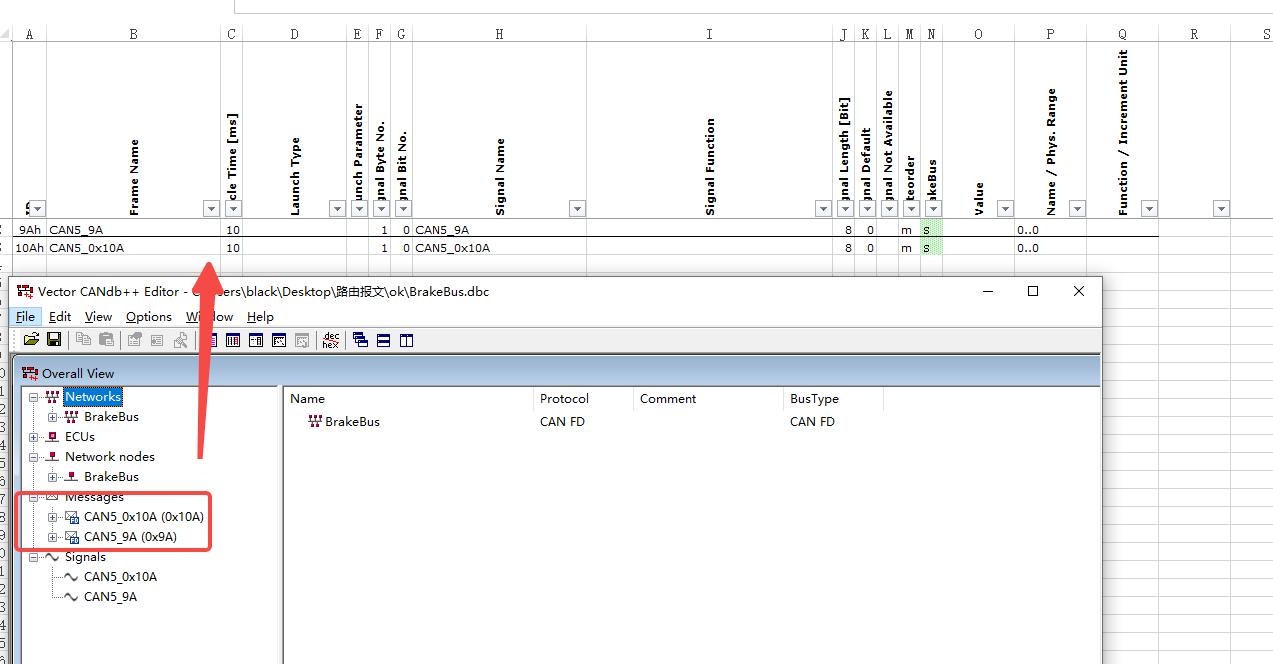Sort by the Protocol column header
The image size is (1273, 664).
coord(583,399)
